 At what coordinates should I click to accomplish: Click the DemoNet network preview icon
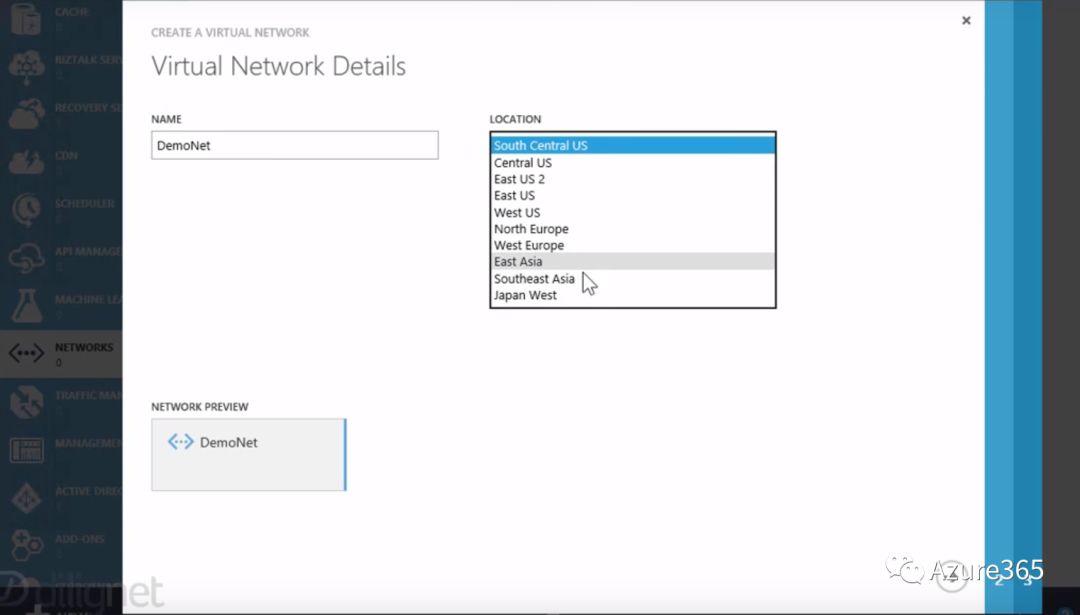pos(180,442)
